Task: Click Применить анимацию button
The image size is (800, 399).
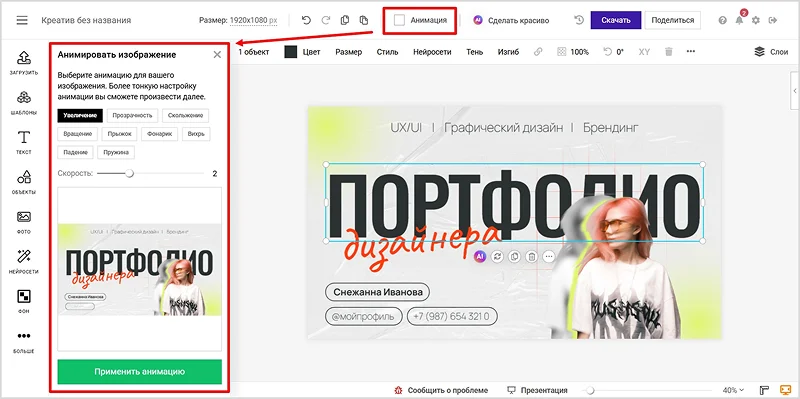Action: (x=139, y=371)
